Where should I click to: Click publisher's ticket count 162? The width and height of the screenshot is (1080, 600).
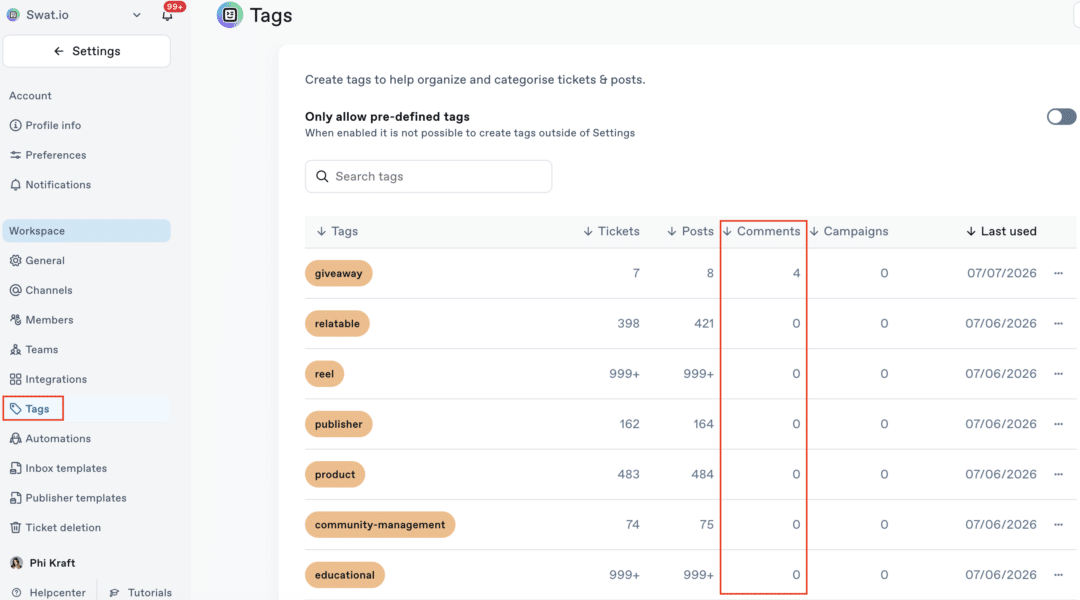click(x=629, y=424)
